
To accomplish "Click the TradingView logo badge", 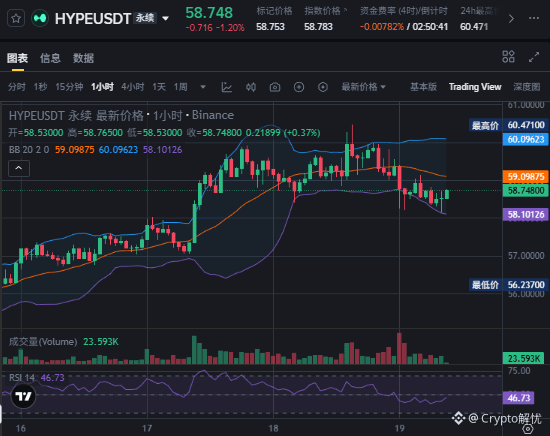I will tap(23, 396).
